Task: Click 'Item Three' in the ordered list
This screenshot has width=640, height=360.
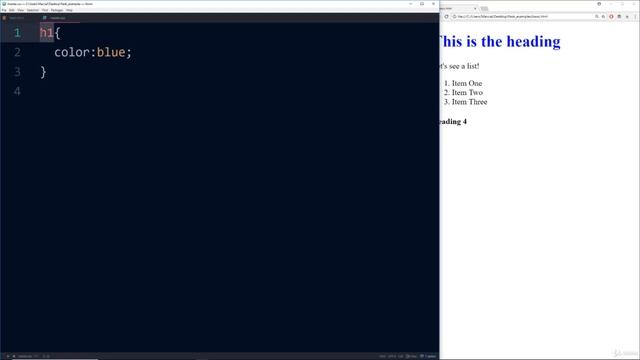Action: pos(469,102)
